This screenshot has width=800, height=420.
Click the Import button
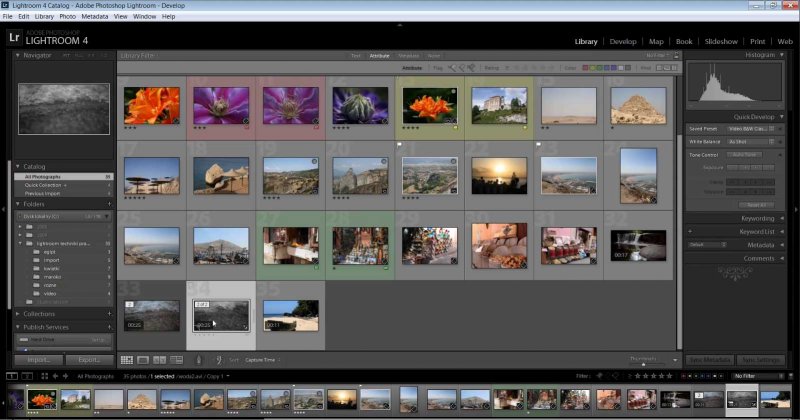coord(39,360)
